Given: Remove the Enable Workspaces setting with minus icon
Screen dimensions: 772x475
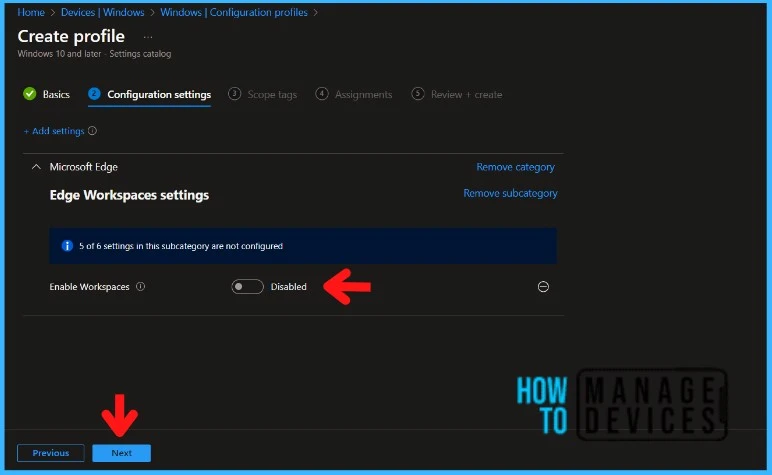Looking at the screenshot, I should tap(543, 286).
